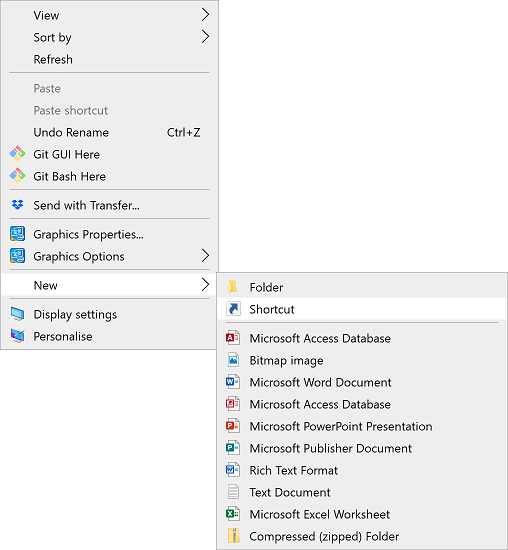The width and height of the screenshot is (508, 550).
Task: Select Send with Transfer...
Action: [x=109, y=205]
